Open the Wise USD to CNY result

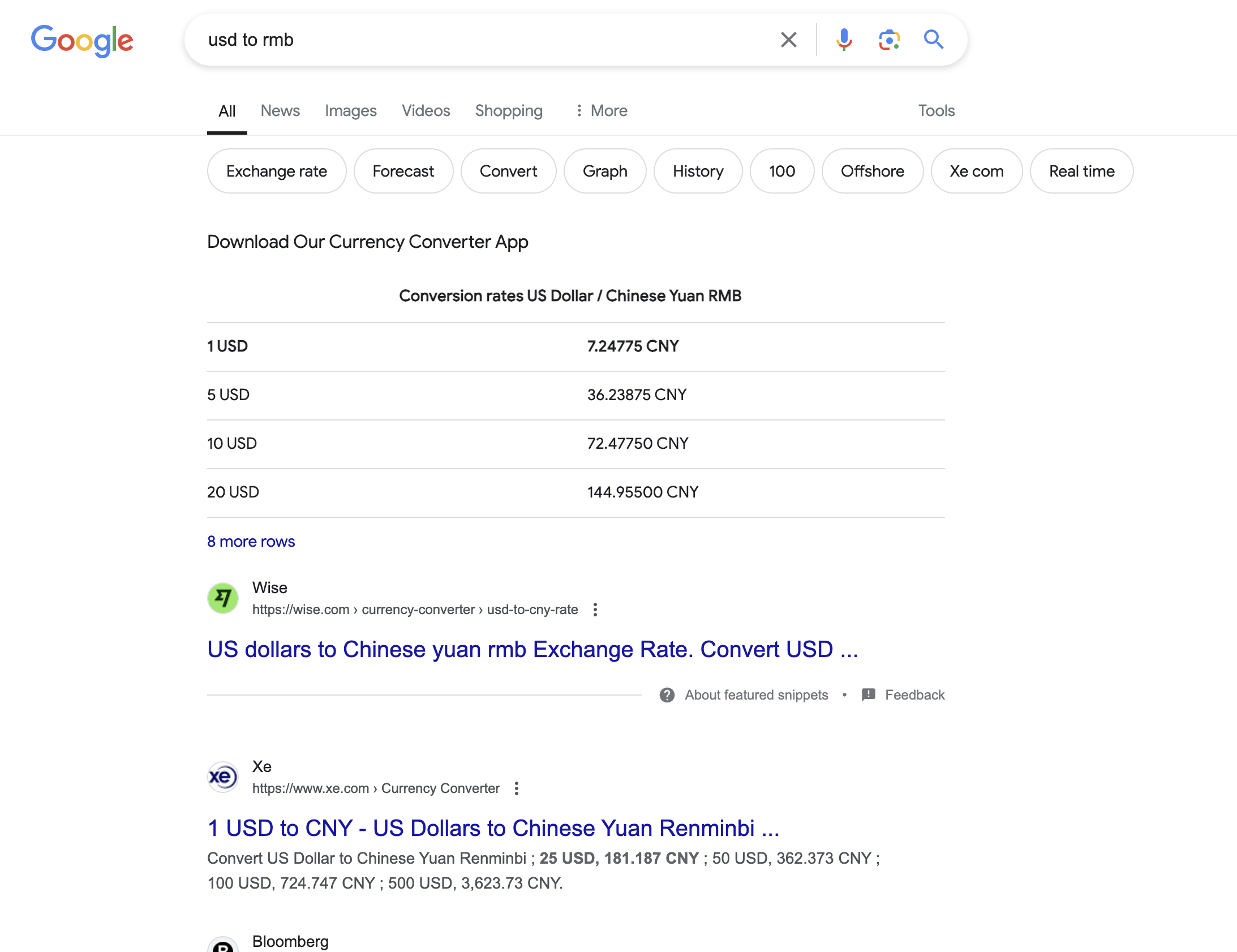click(532, 649)
